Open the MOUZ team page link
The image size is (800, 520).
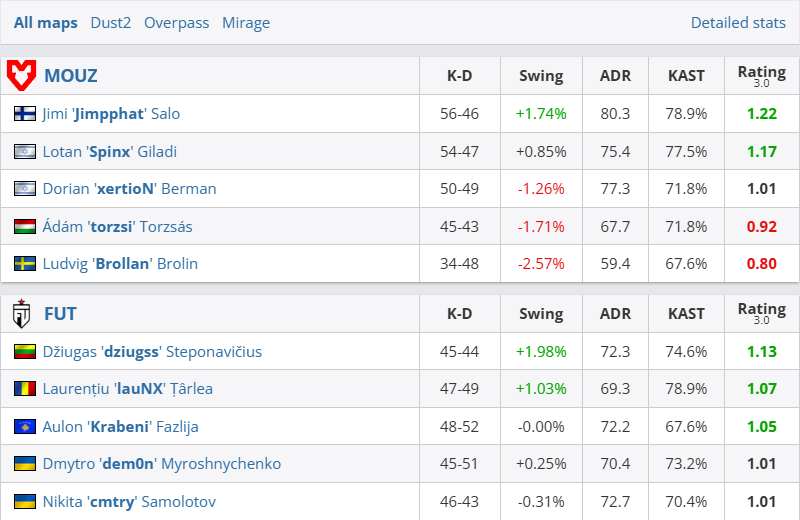tap(70, 75)
